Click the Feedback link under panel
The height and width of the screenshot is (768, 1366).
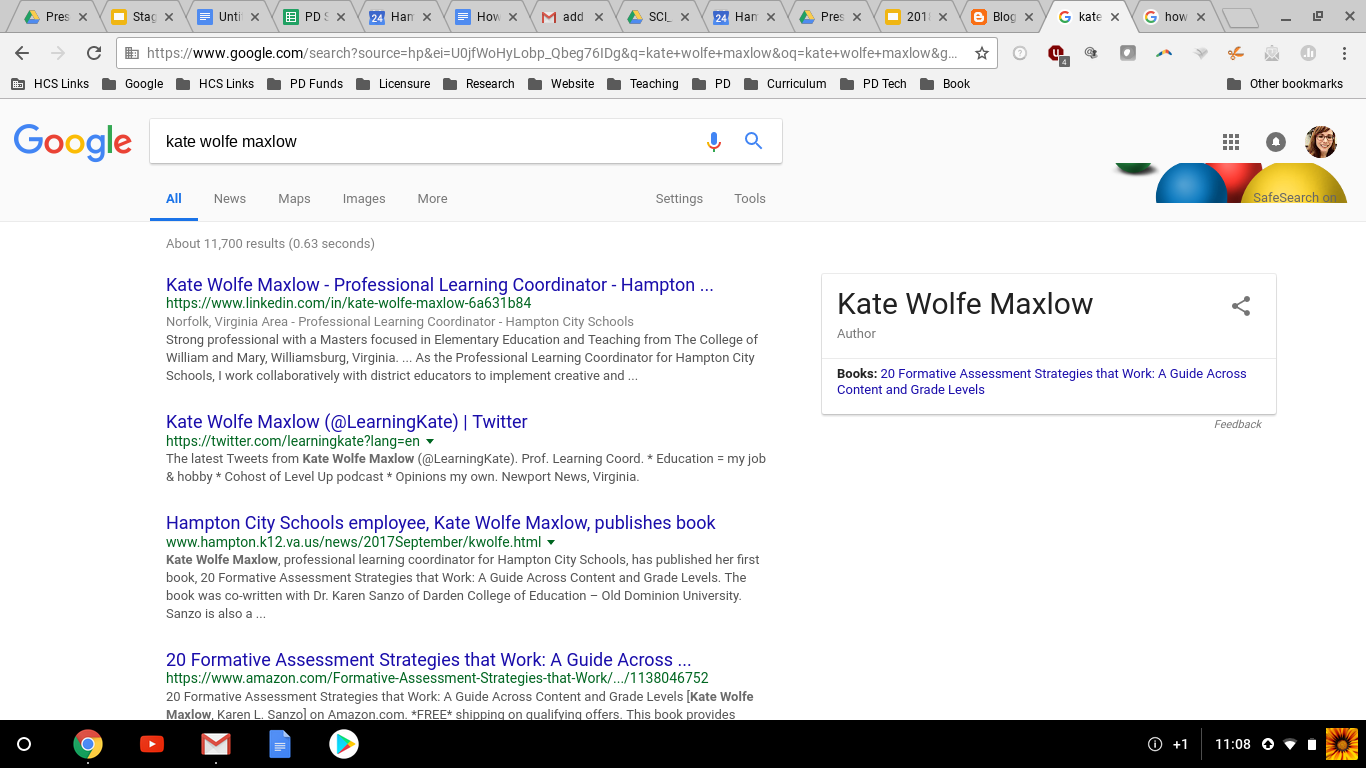tap(1238, 424)
